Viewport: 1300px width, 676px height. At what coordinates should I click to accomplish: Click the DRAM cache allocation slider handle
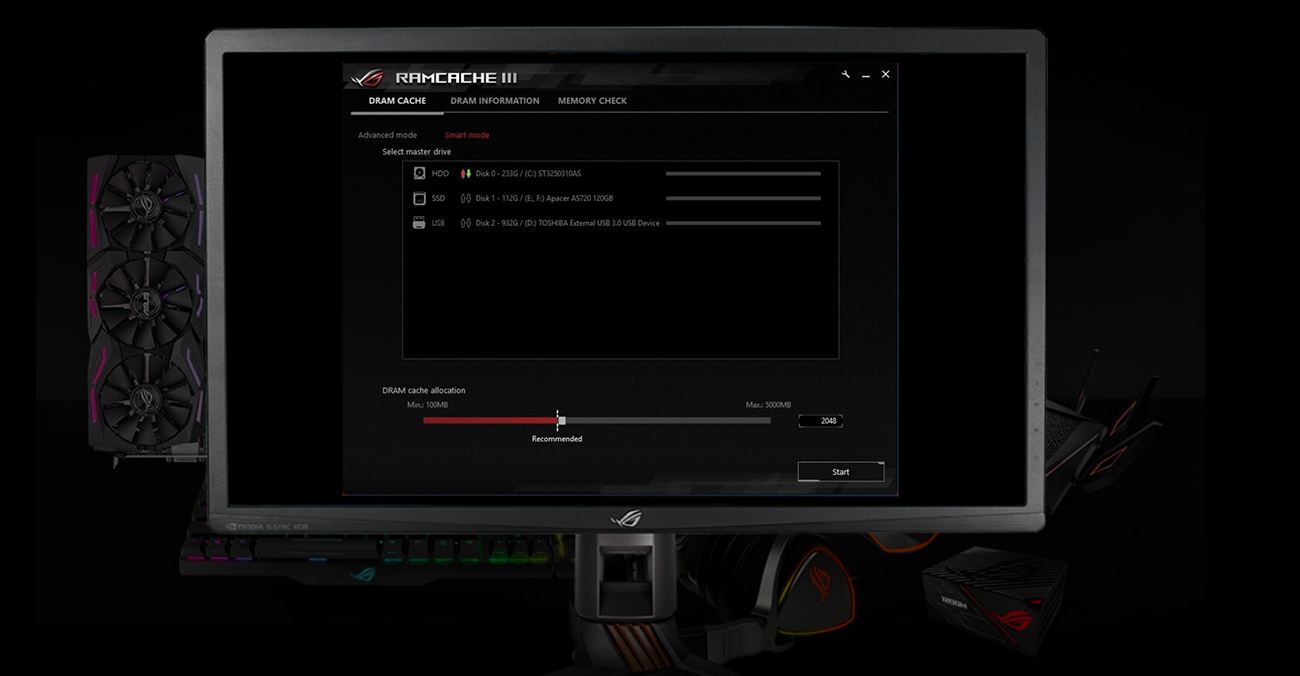pos(562,421)
